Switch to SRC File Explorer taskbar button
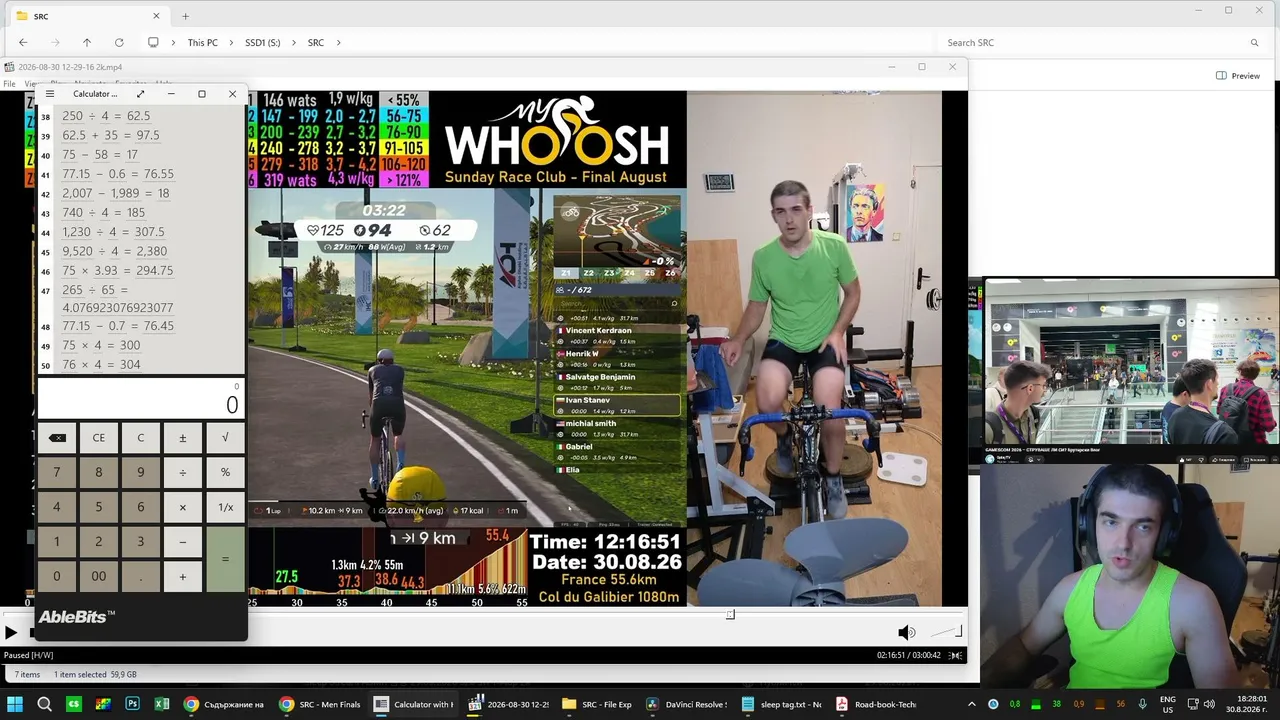Image resolution: width=1280 pixels, height=720 pixels. coord(596,704)
